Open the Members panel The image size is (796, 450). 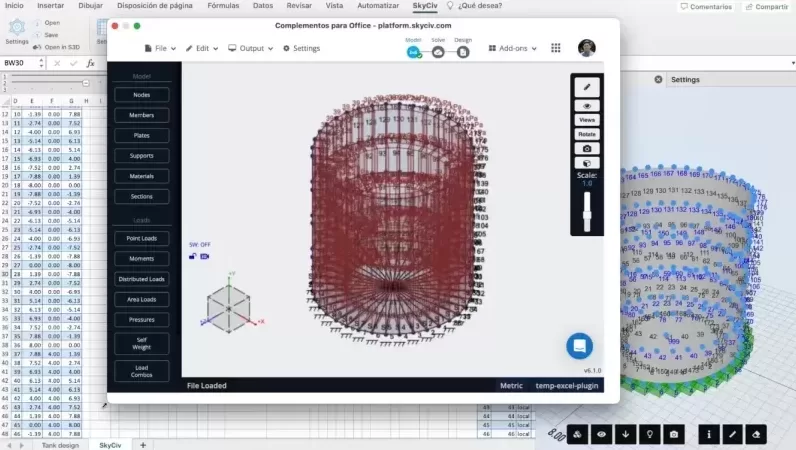click(x=142, y=115)
